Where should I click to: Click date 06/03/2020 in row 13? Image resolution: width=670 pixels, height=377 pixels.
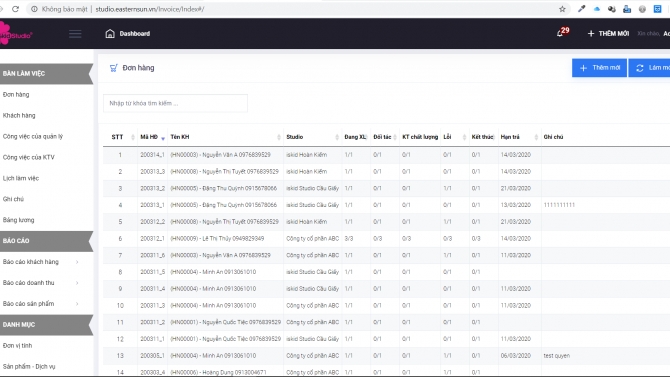pos(515,356)
